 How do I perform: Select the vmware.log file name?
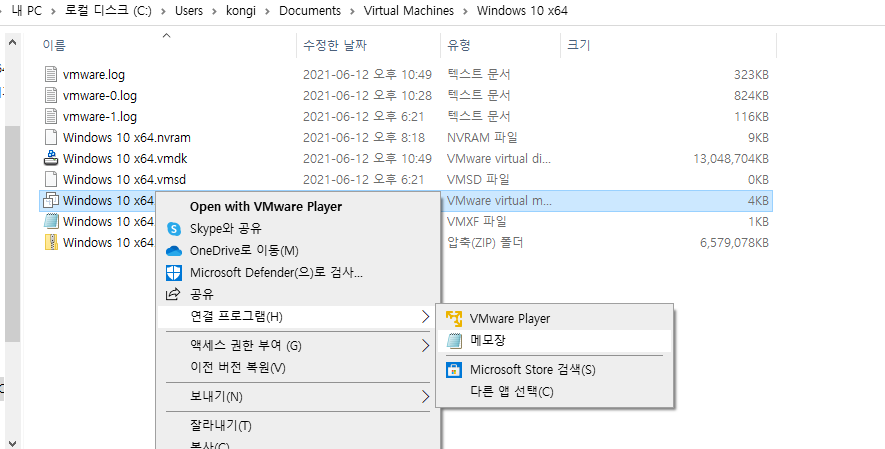(x=94, y=74)
